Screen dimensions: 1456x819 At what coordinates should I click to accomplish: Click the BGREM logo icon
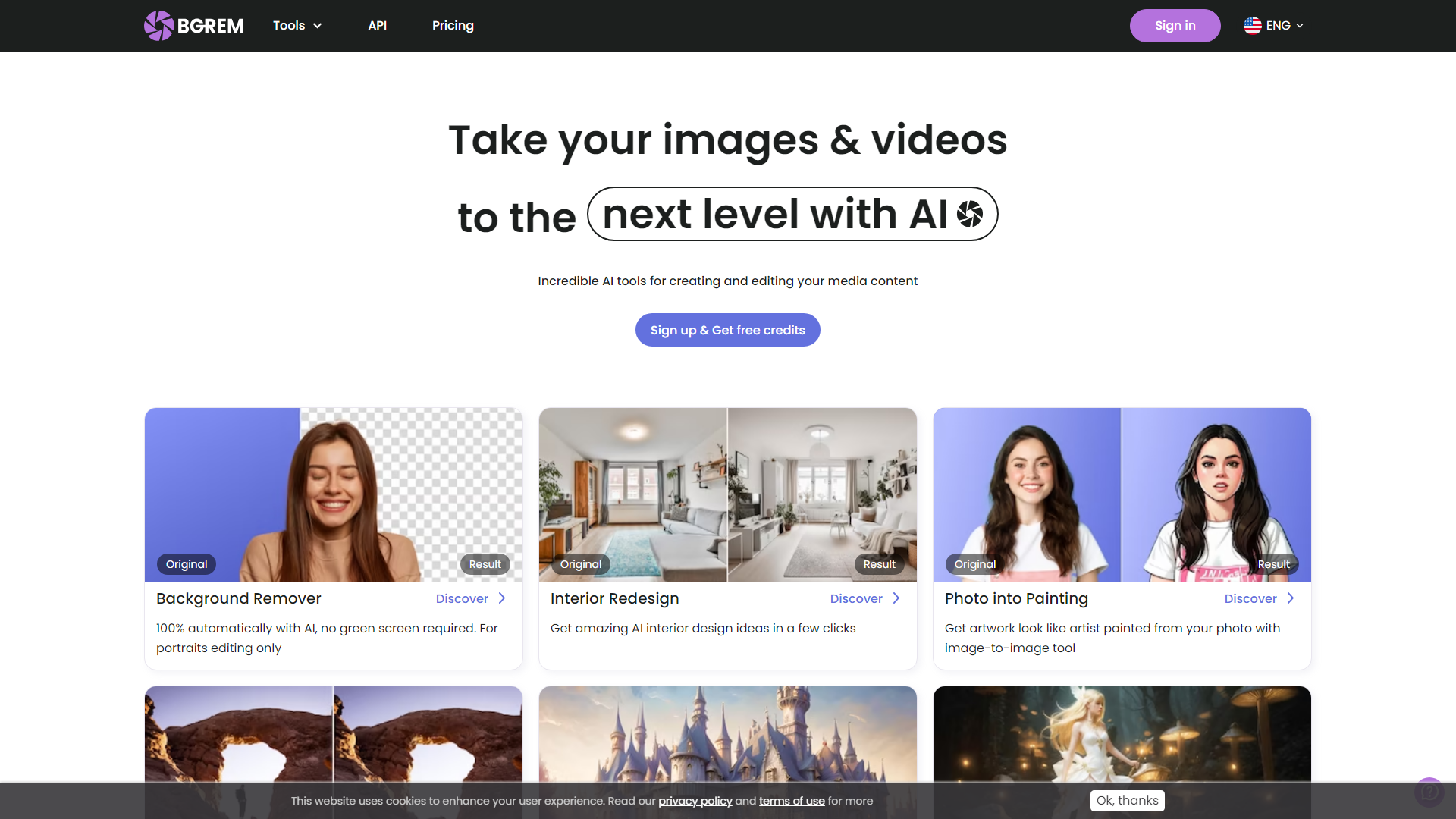[x=159, y=26]
